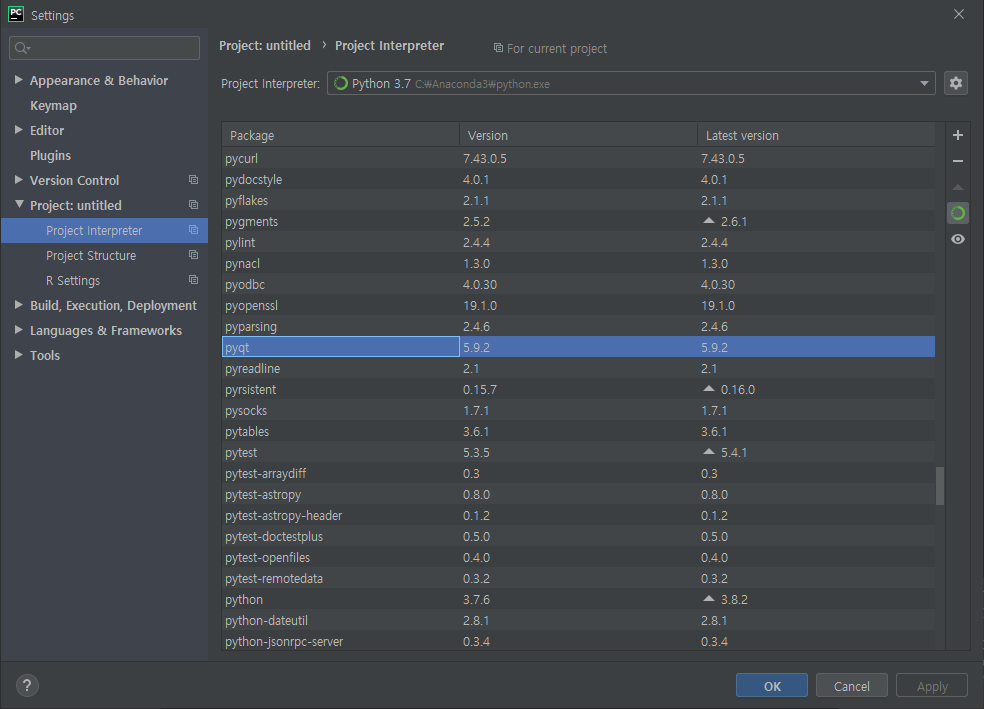Expand the Tools section
Screen dimensions: 984x709
(18, 355)
